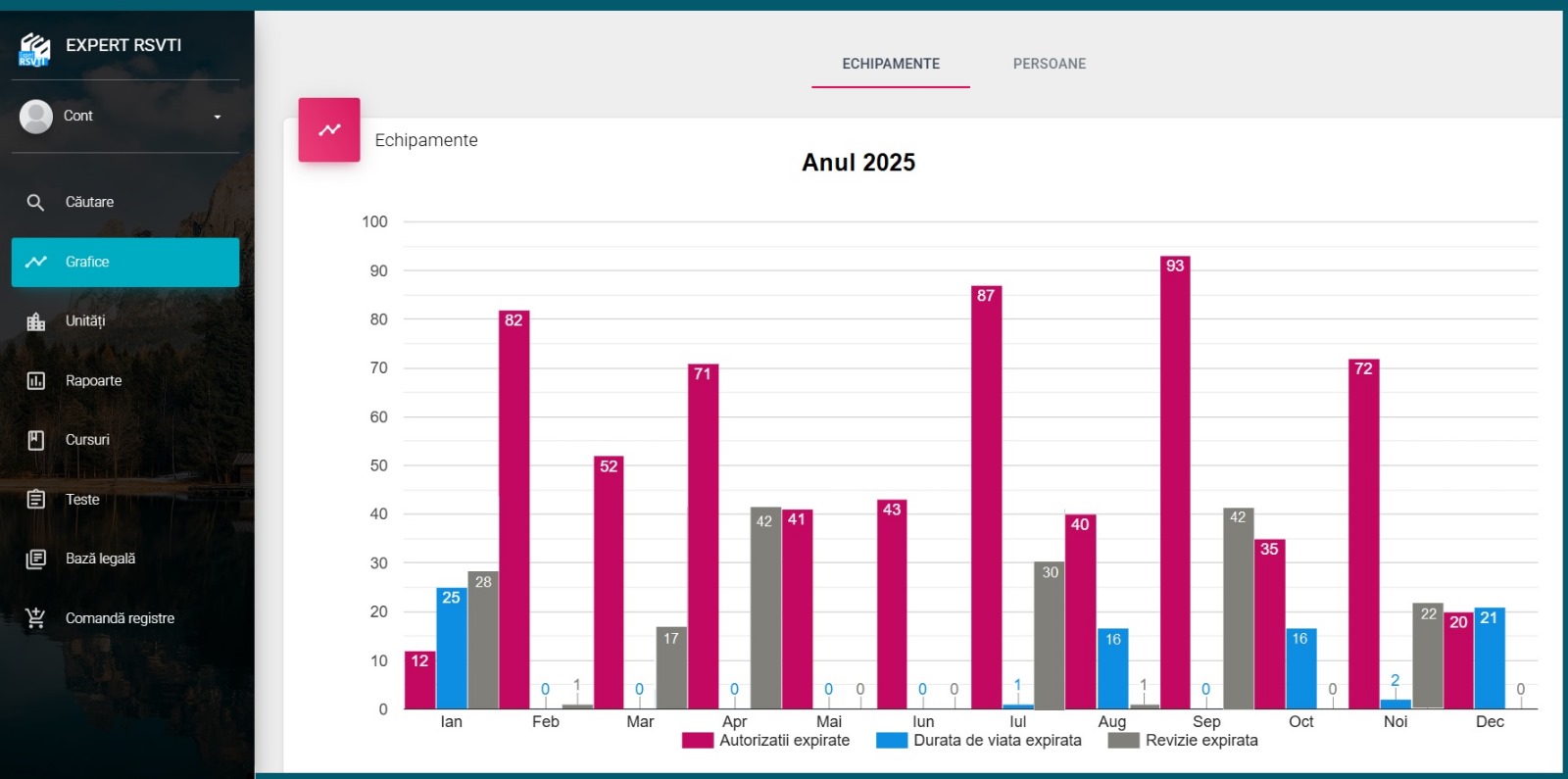Open Căutare via the magnifier icon
Image resolution: width=1568 pixels, height=779 pixels.
coord(35,203)
